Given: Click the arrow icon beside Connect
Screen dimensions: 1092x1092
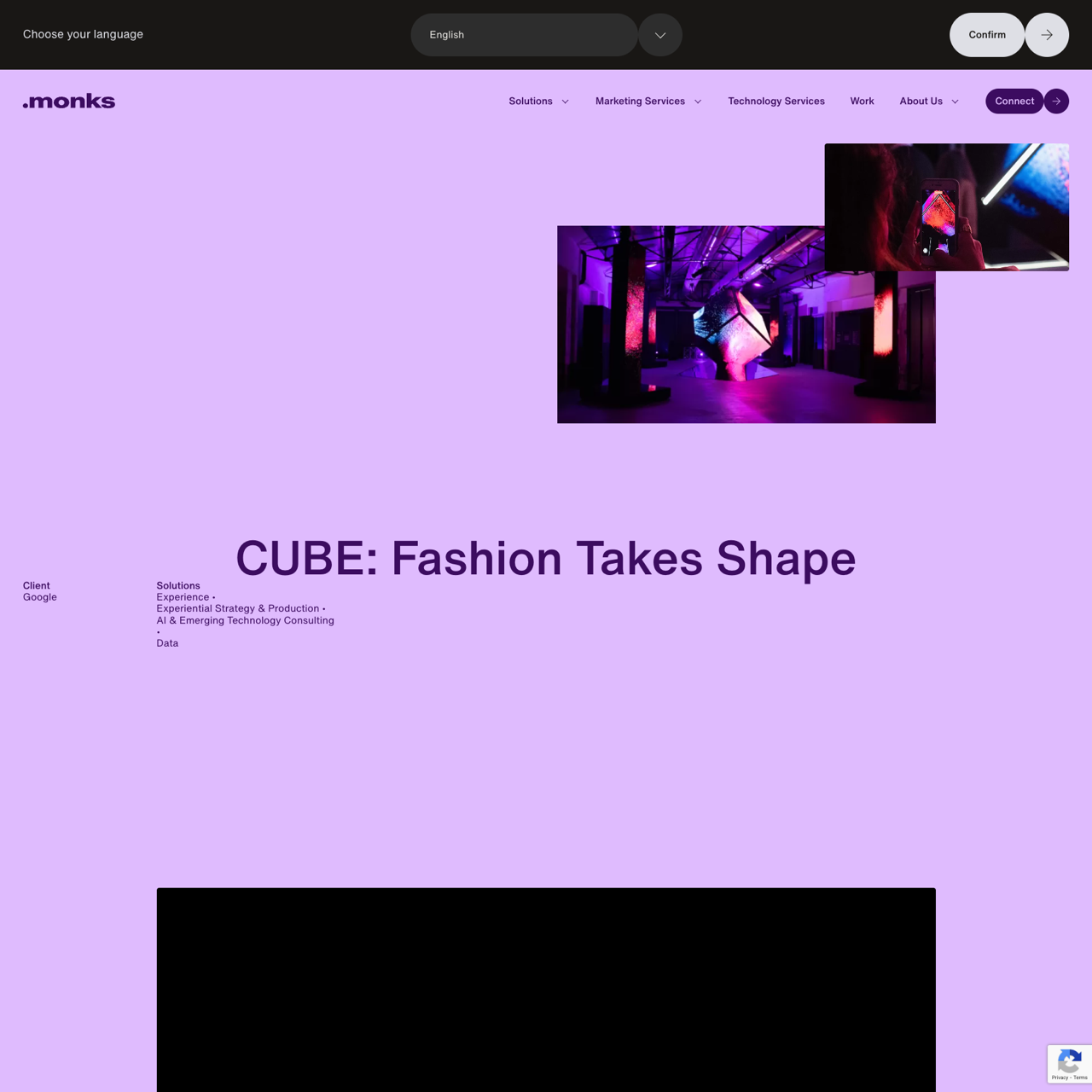Looking at the screenshot, I should tap(1056, 102).
